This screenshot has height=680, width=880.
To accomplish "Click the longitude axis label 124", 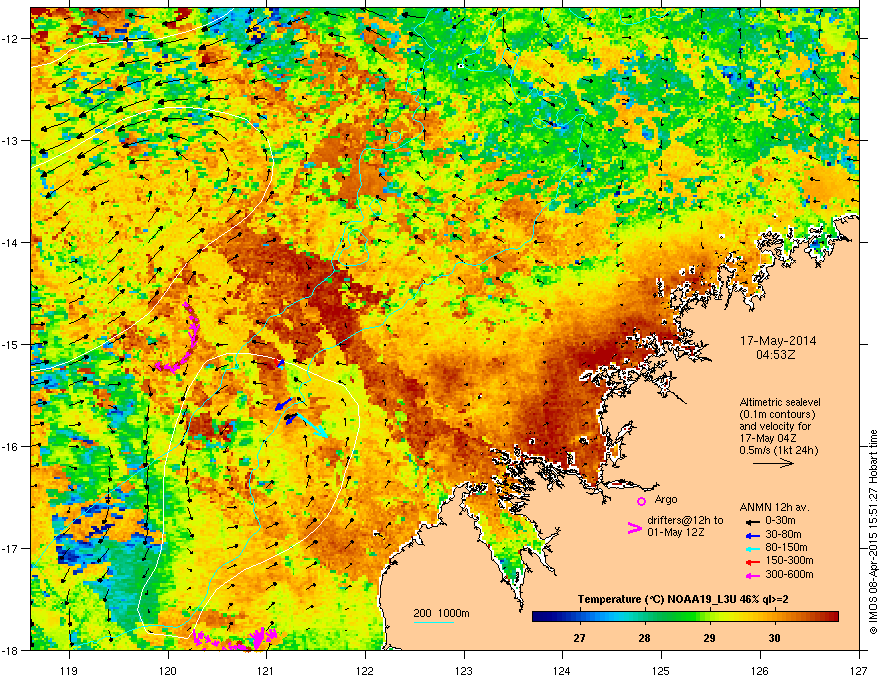I will [562, 670].
